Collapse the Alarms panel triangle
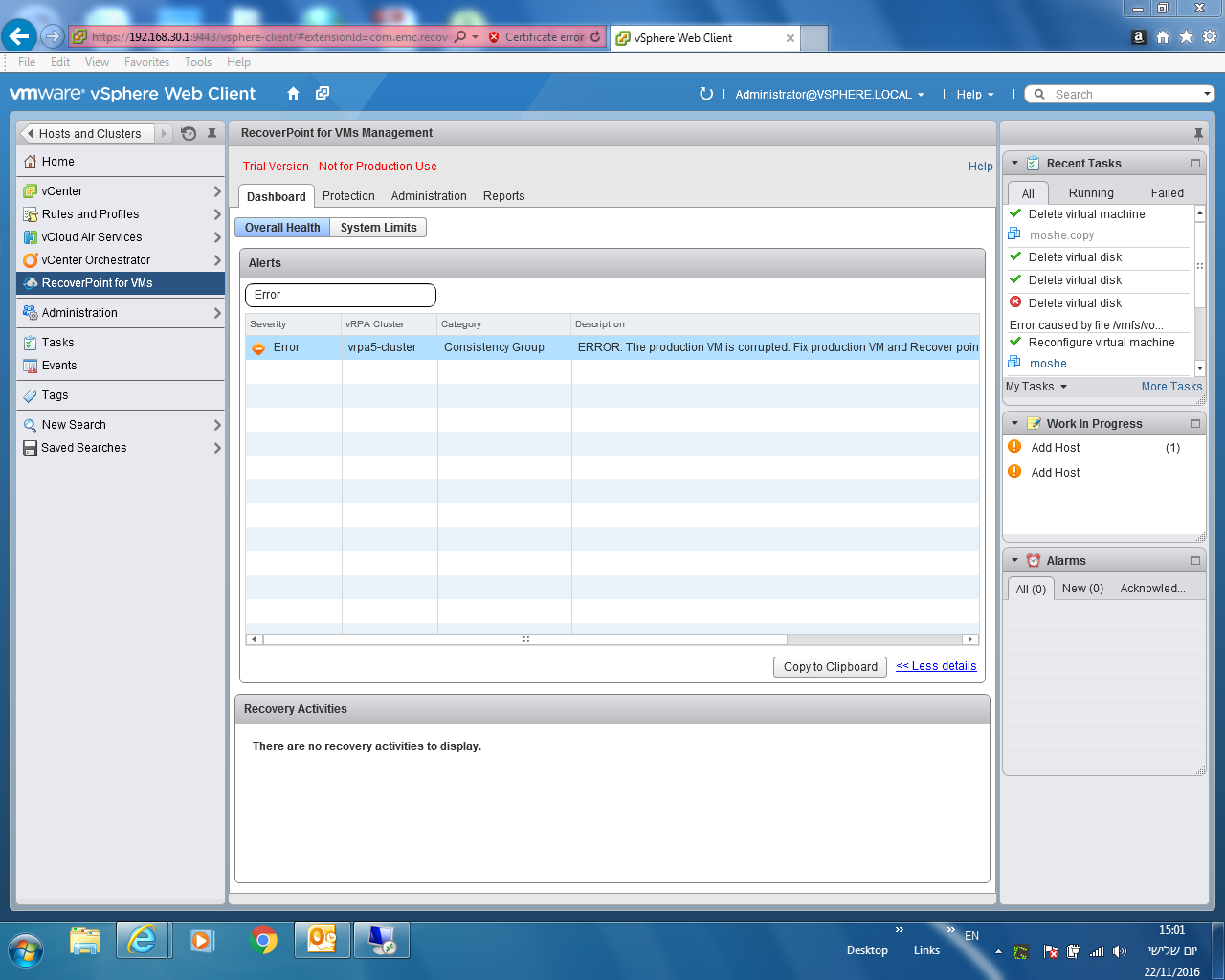The width and height of the screenshot is (1225, 980). (1015, 560)
